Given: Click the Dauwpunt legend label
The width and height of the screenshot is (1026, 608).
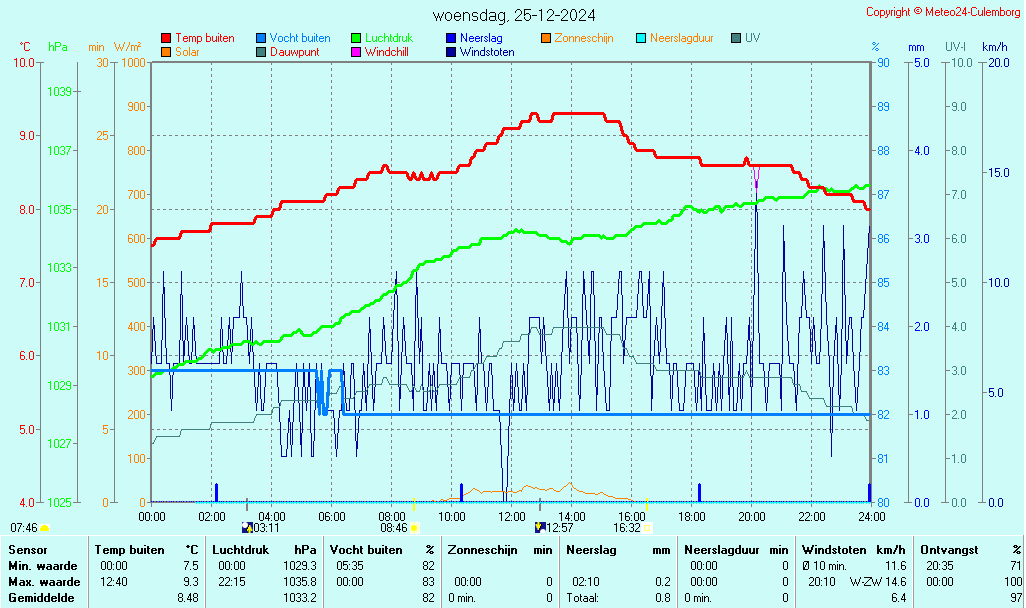Looking at the screenshot, I should 294,52.
